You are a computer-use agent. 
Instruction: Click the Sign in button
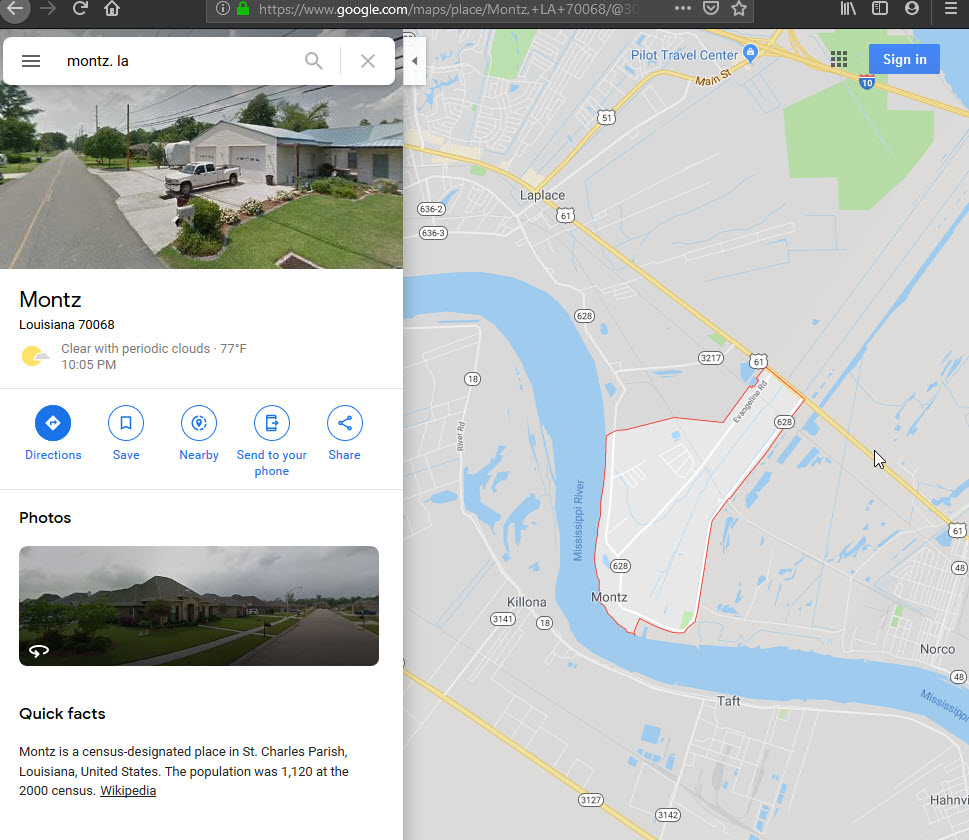point(904,59)
